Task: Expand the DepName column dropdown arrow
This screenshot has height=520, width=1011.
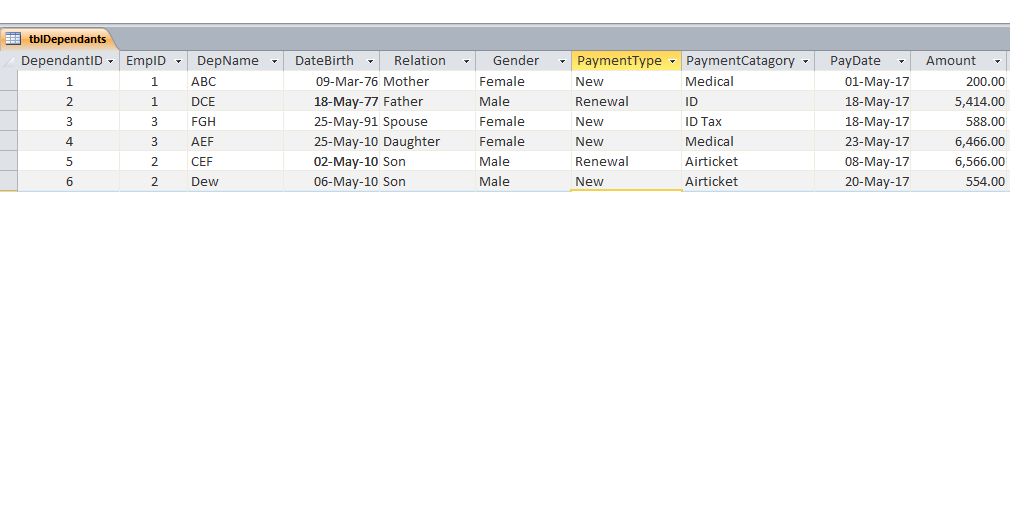Action: coord(274,61)
